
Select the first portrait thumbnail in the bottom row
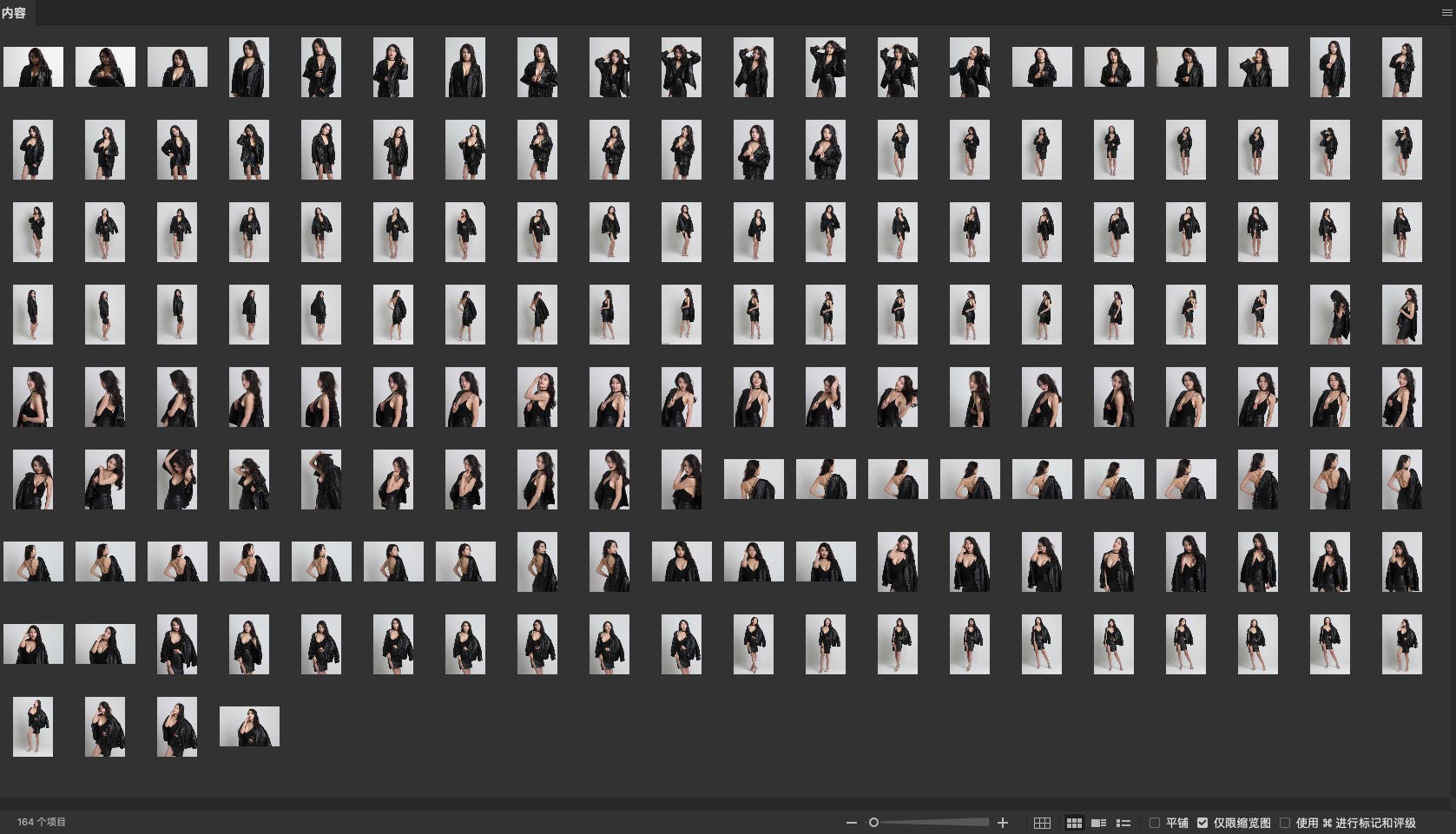click(x=33, y=726)
